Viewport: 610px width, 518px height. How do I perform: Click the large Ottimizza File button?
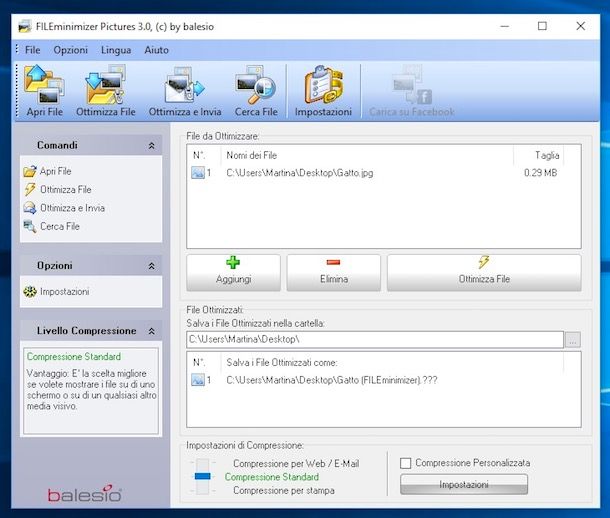[x=484, y=272]
